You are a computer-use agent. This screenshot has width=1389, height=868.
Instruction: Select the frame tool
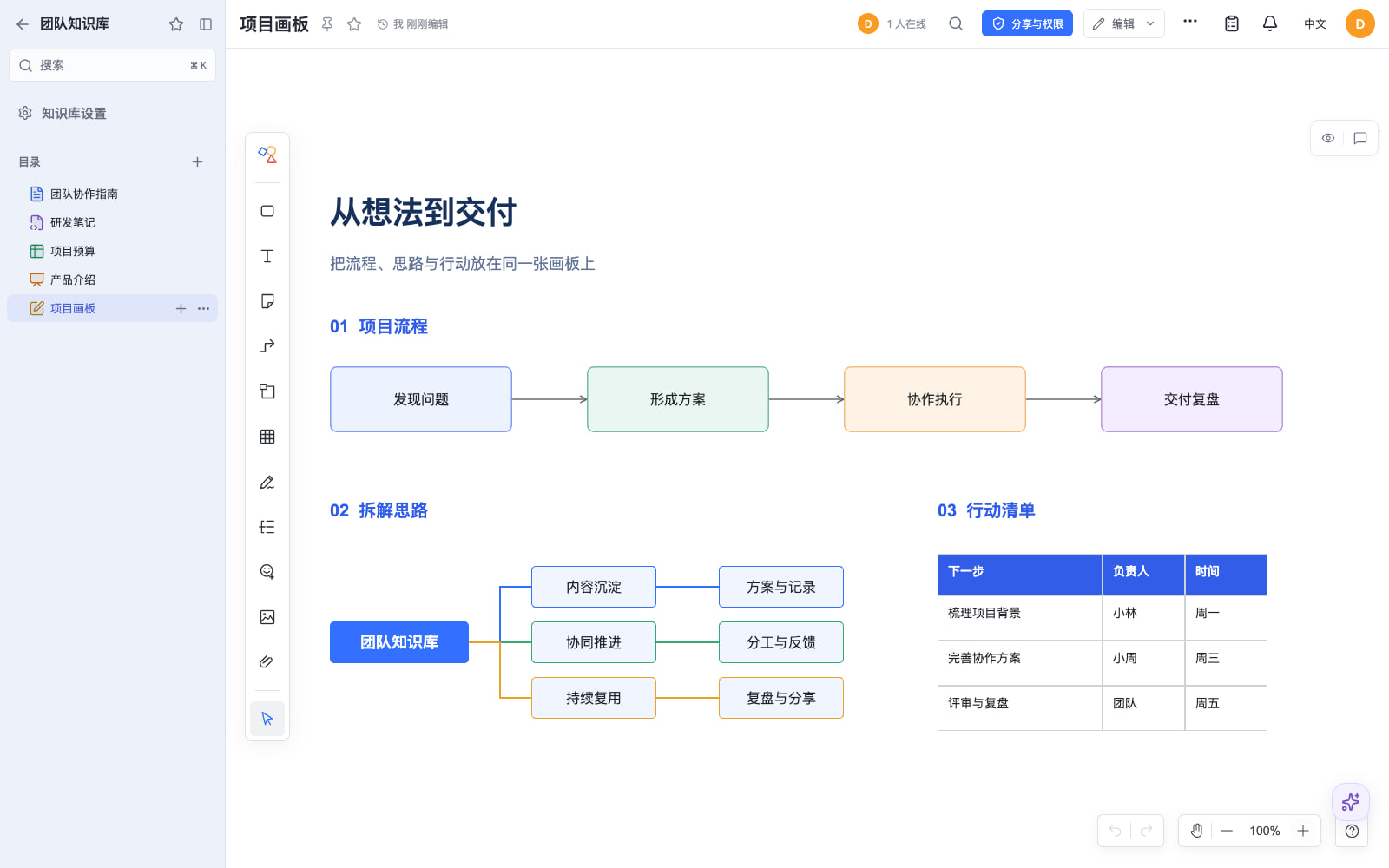point(267,391)
